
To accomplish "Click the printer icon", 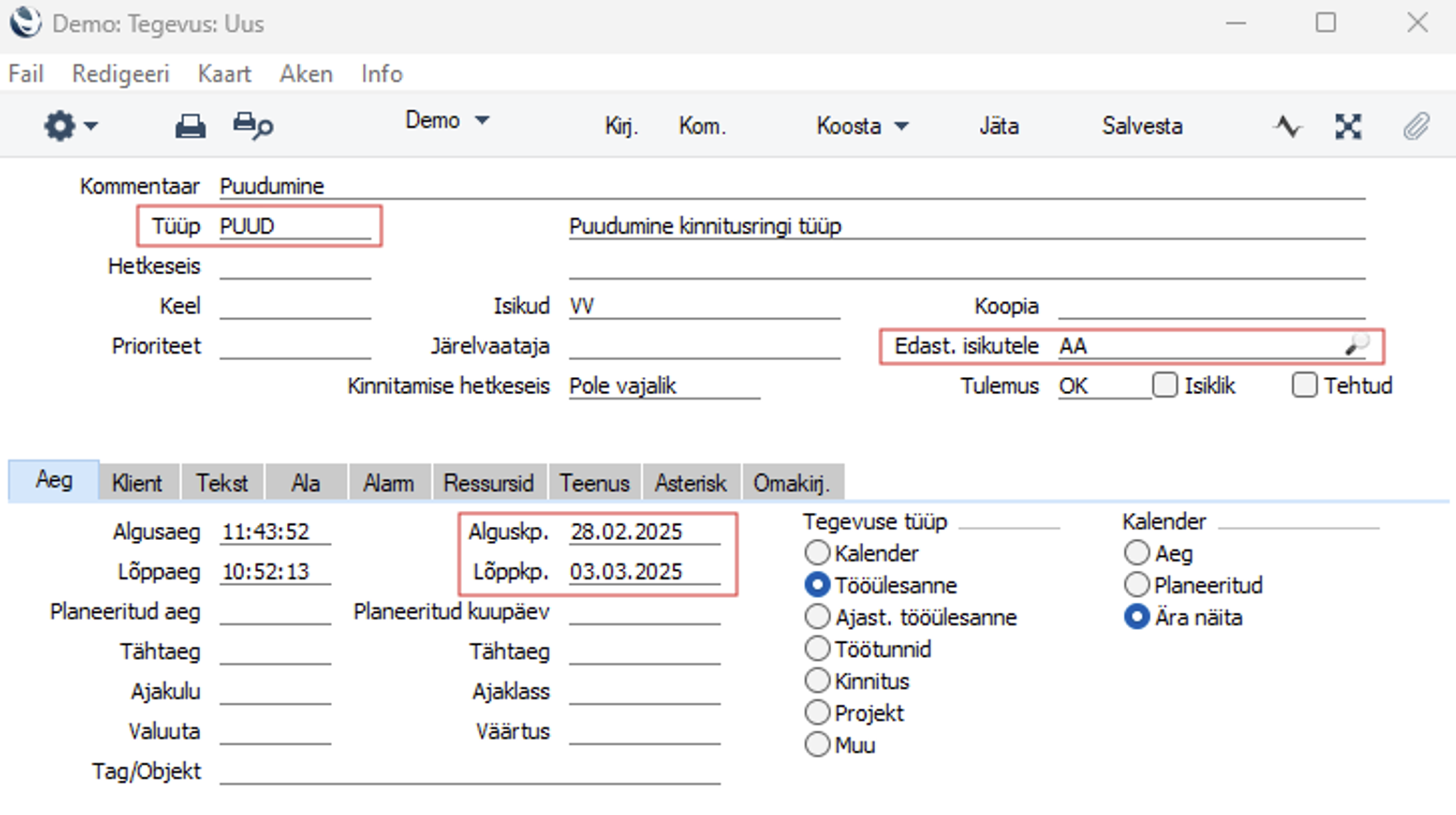I will (x=190, y=126).
